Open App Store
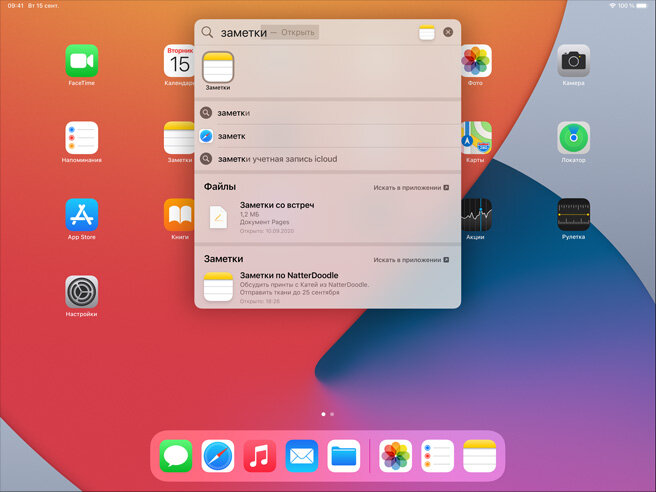Screen dimensions: 656x492 pos(82,215)
